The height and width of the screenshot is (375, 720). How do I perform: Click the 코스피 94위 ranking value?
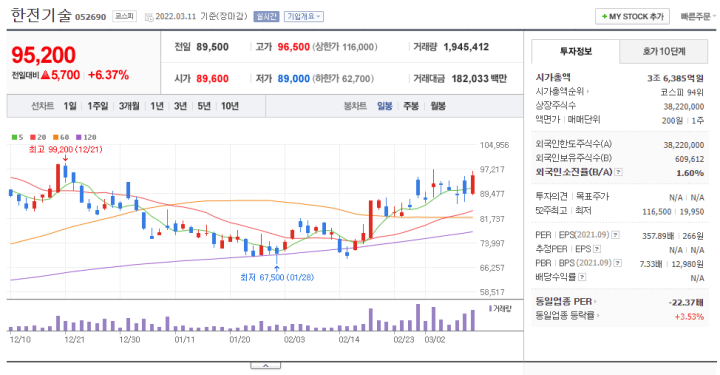click(x=682, y=92)
